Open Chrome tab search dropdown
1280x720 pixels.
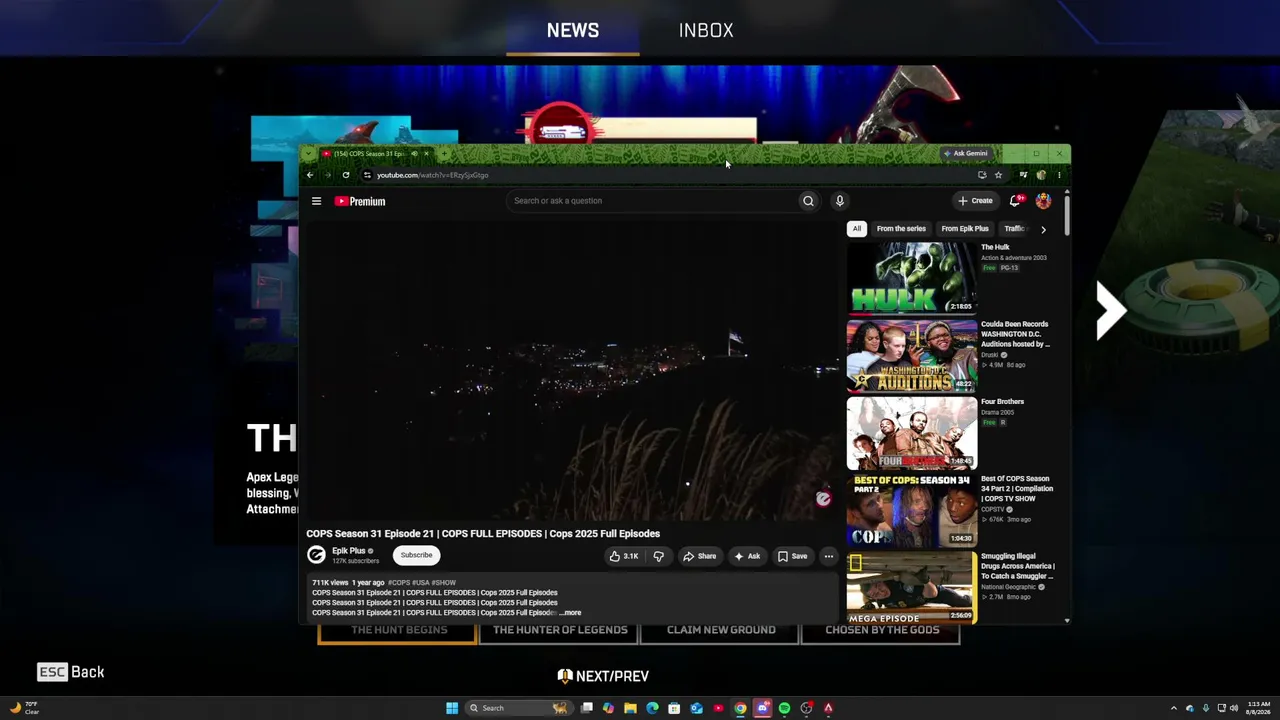(309, 154)
